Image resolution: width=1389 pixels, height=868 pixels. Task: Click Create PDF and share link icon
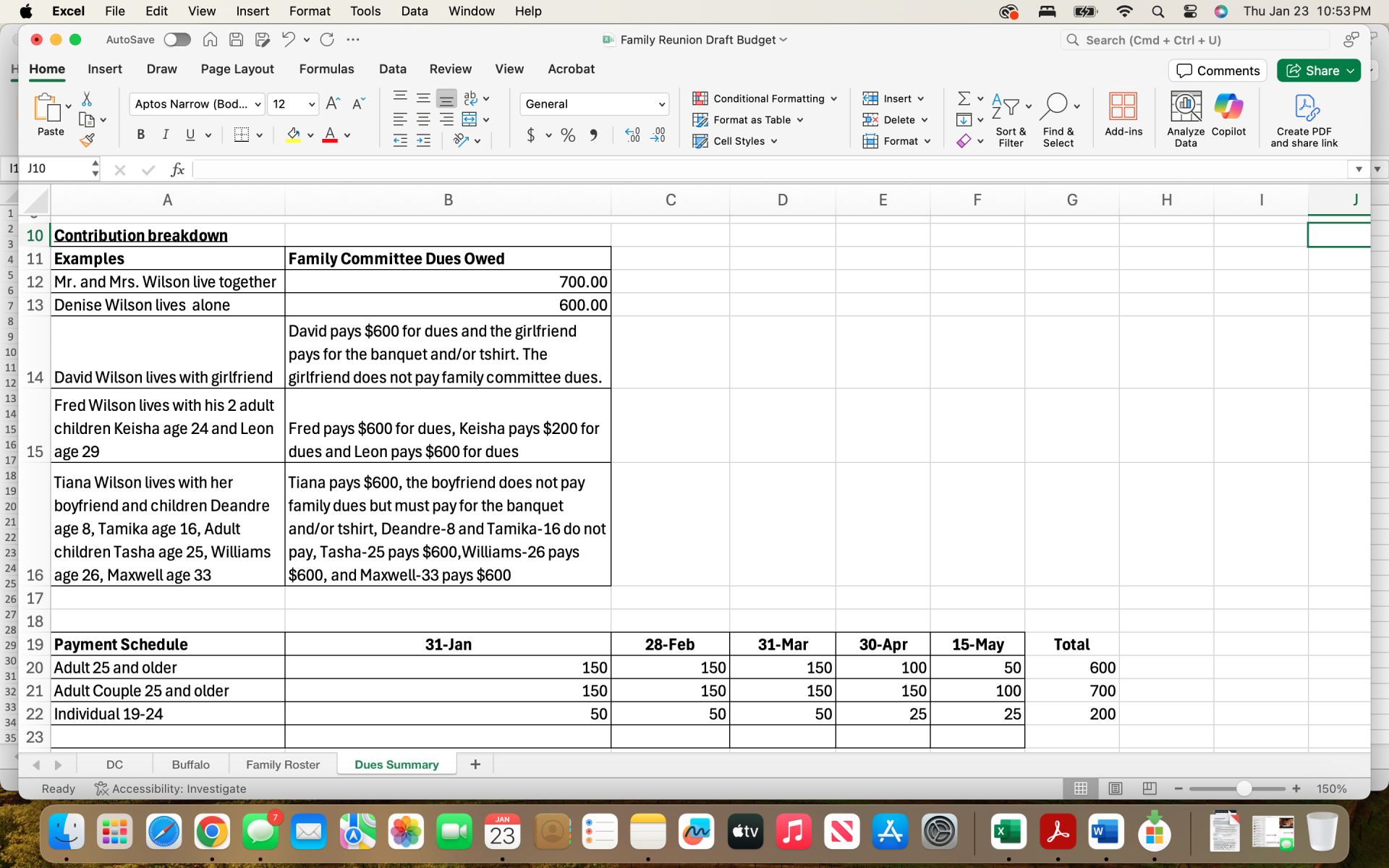click(1304, 120)
